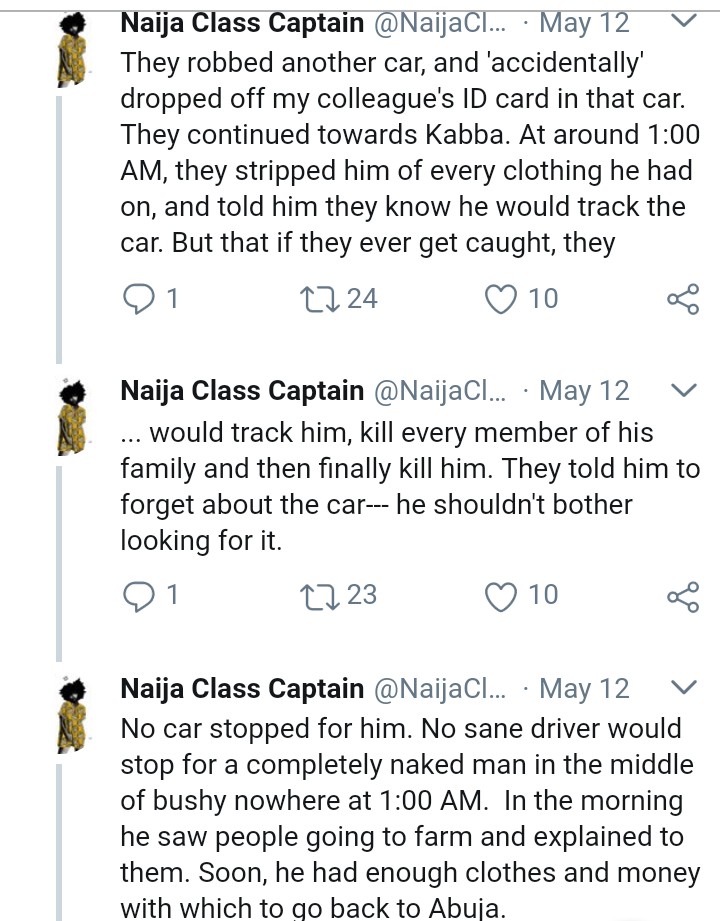Screen dimensions: 720x921
Task: Click the May 12 timestamp on the second tweet
Action: point(584,391)
